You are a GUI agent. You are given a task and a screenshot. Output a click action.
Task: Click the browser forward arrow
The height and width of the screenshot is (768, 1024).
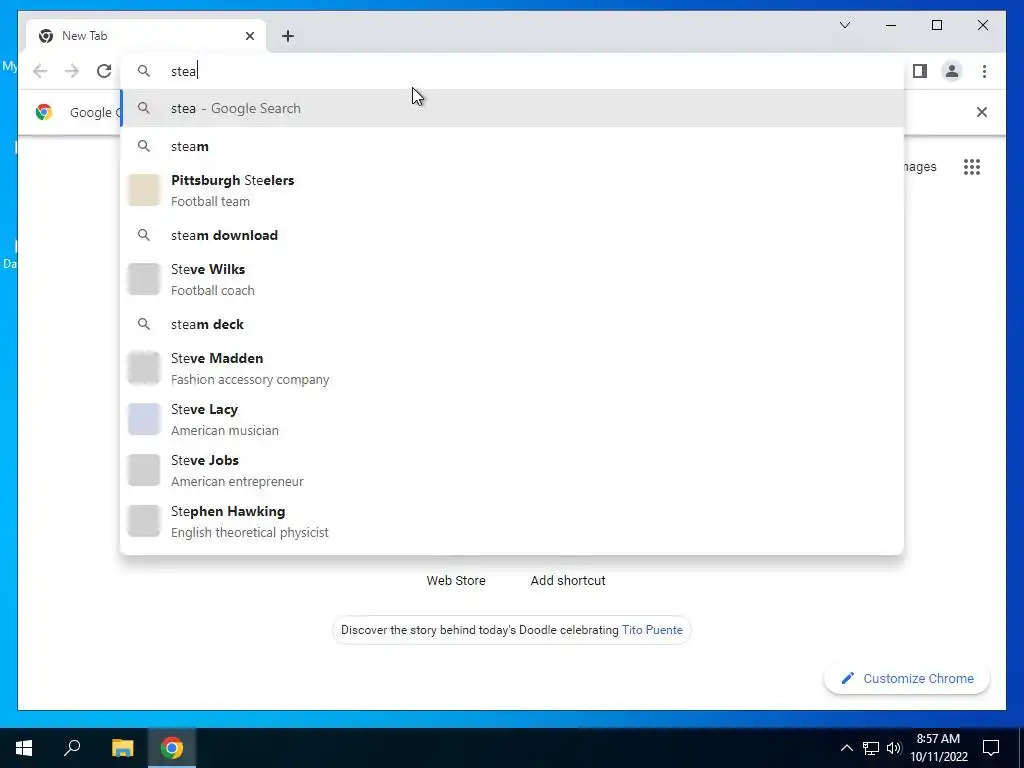tap(72, 71)
